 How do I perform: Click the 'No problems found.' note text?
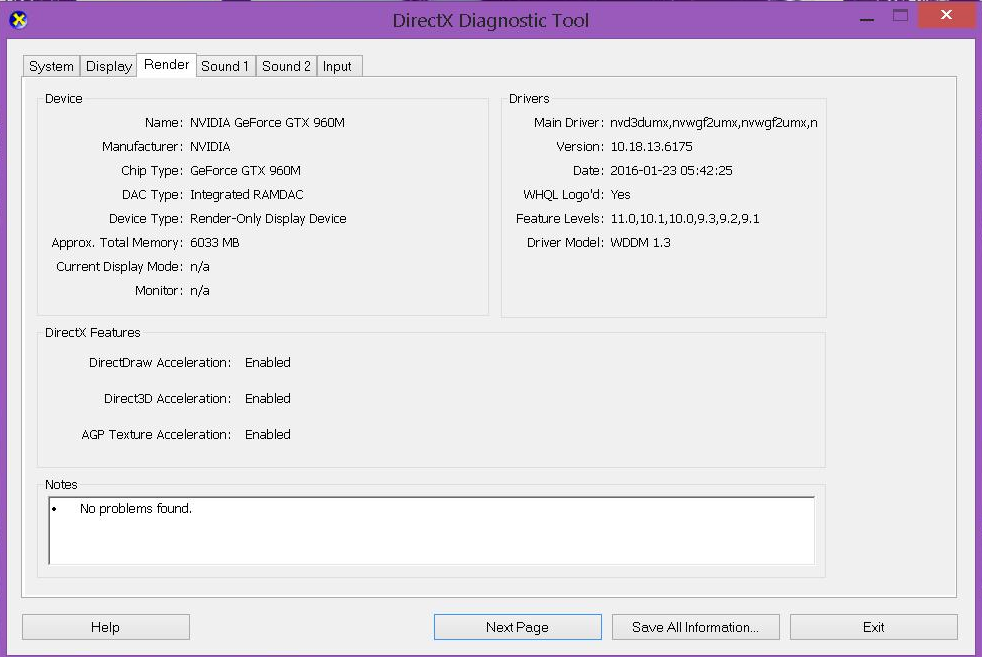pos(136,509)
